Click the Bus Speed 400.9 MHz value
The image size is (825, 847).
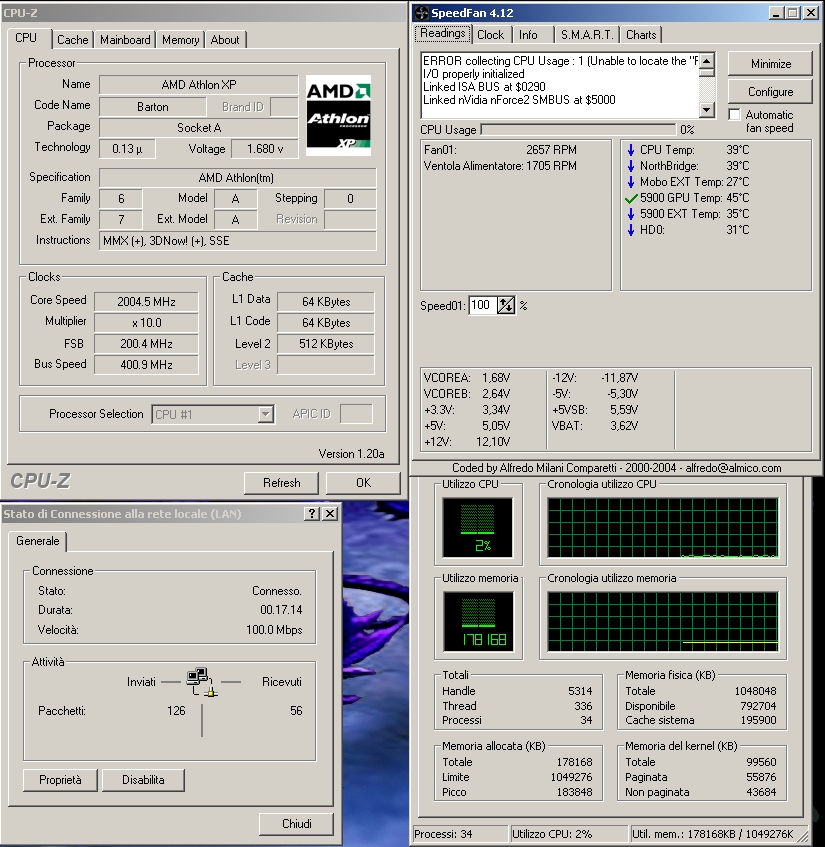coord(146,365)
